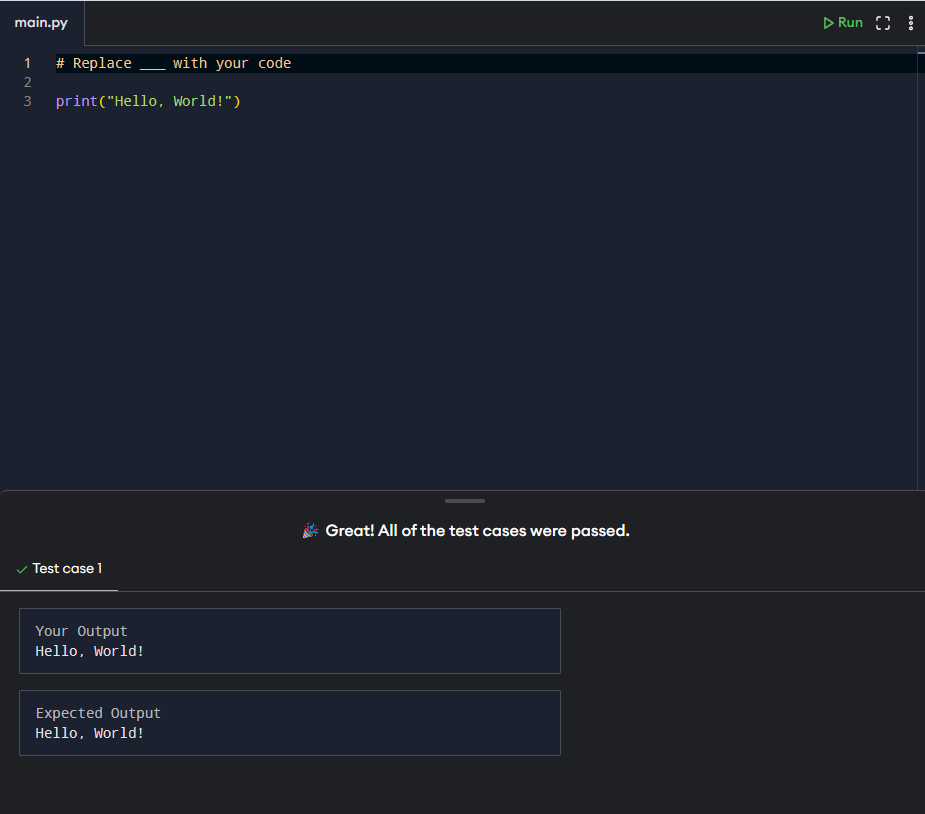Toggle fullscreen editor mode icon
Viewport: 925px width, 814px height.
click(883, 23)
